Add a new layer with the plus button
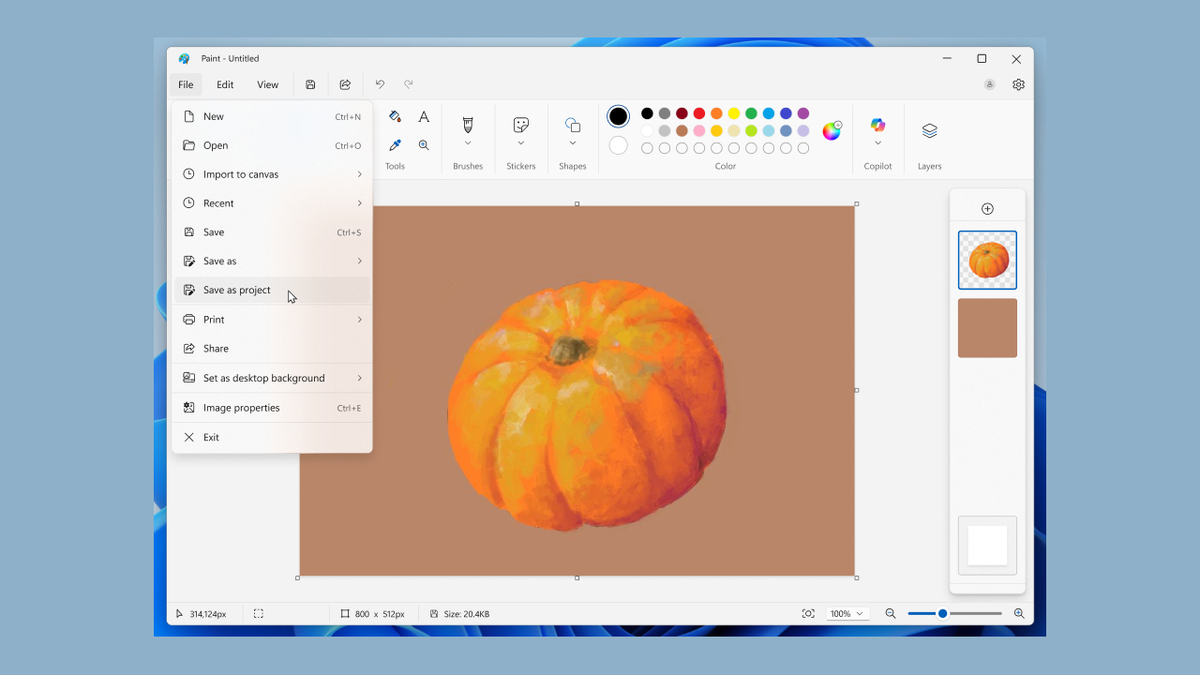 (x=987, y=208)
